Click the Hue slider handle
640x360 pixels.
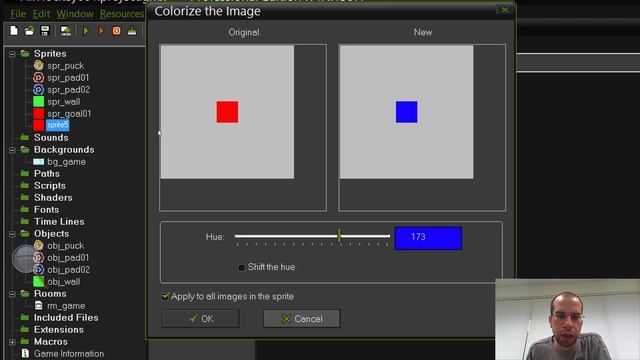click(x=339, y=236)
